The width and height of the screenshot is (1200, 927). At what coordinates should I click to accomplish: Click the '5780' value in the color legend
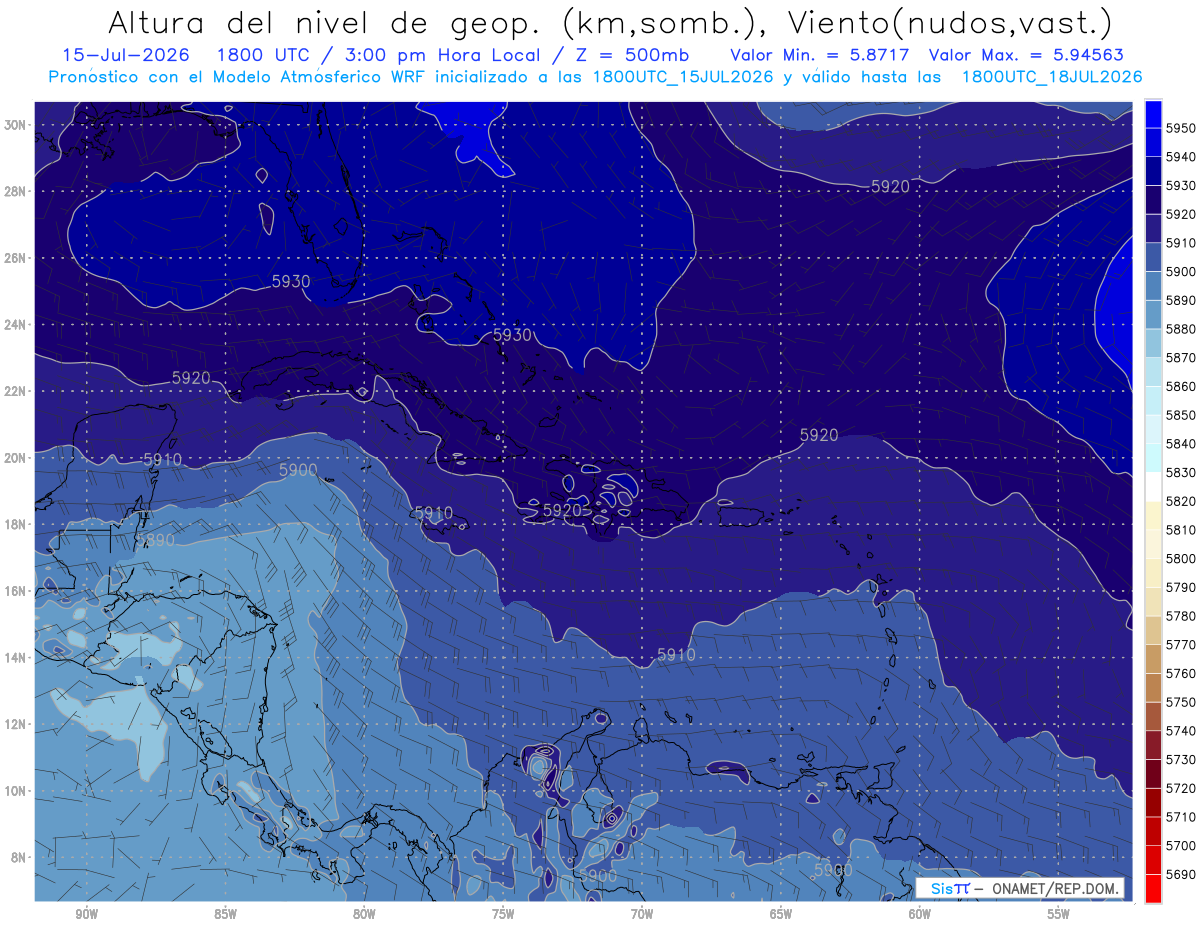(1181, 616)
